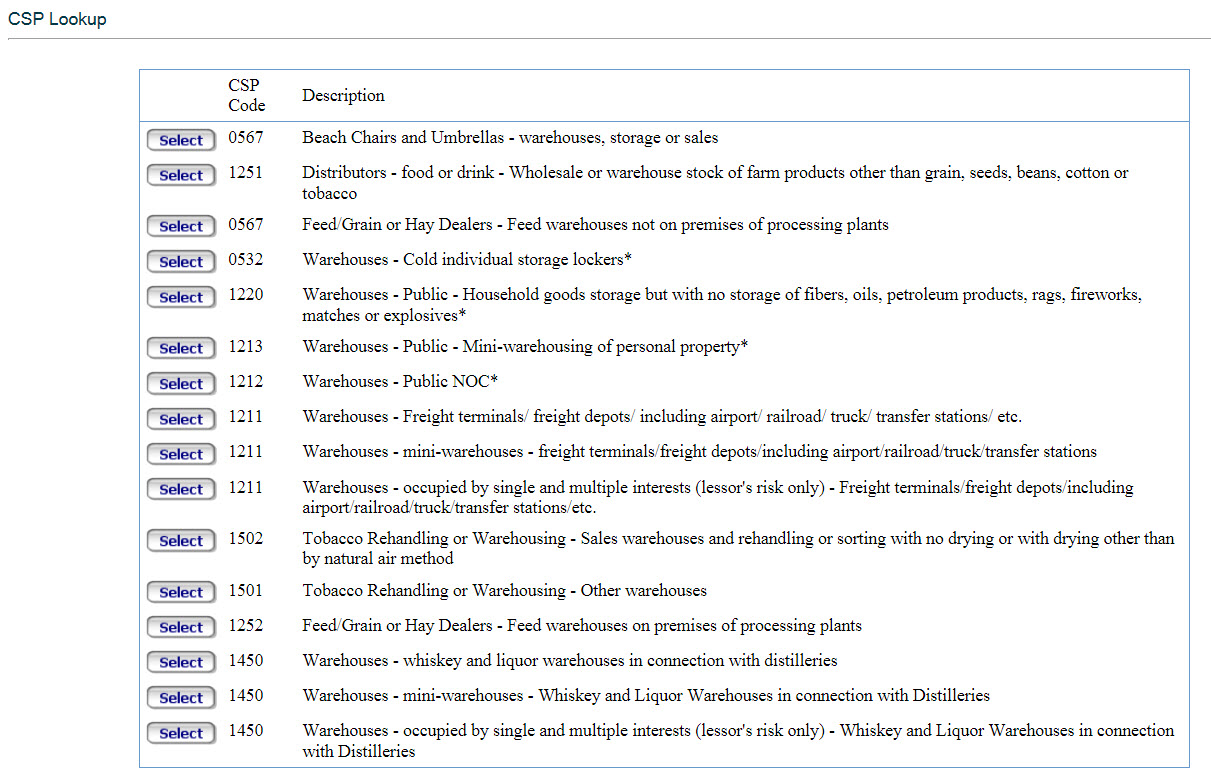This screenshot has width=1211, height=783.
Task: Click code 1211 for mini-warehouses freight terminals
Action: (246, 452)
